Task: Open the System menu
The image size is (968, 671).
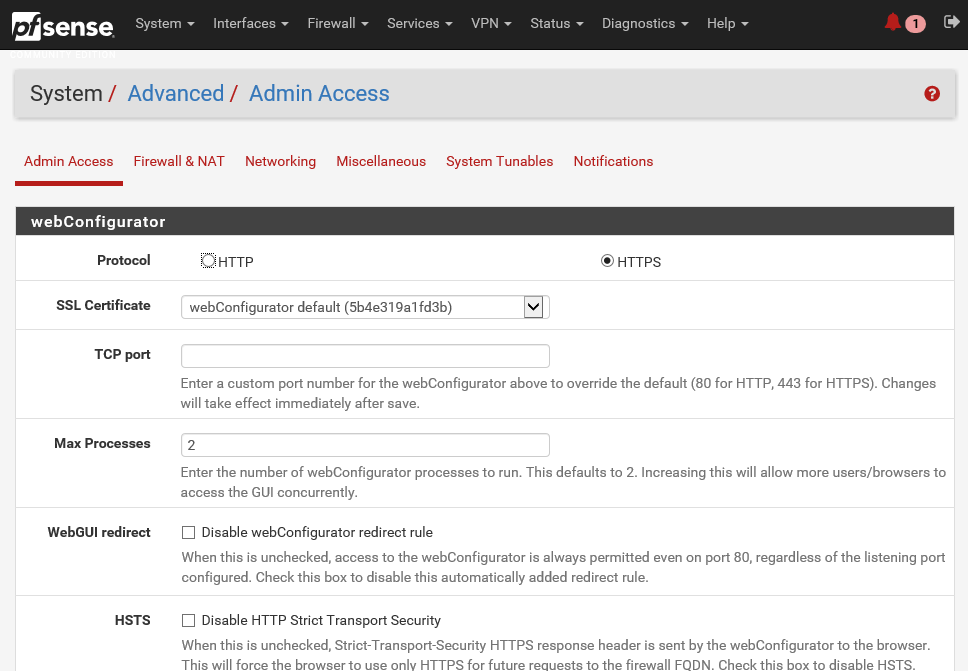Action: (165, 22)
